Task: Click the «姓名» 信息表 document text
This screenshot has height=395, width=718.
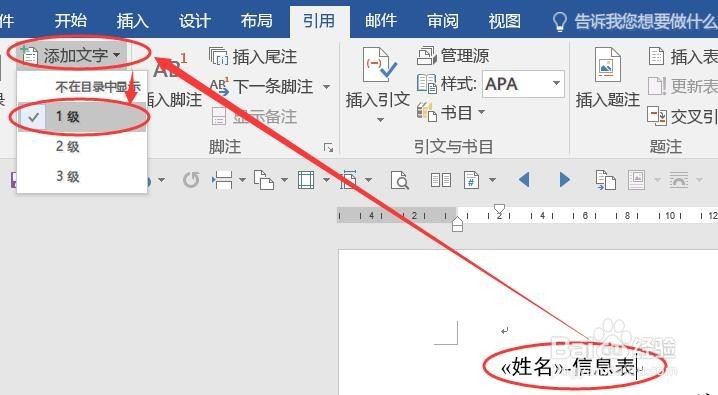Action: pyautogui.click(x=569, y=367)
